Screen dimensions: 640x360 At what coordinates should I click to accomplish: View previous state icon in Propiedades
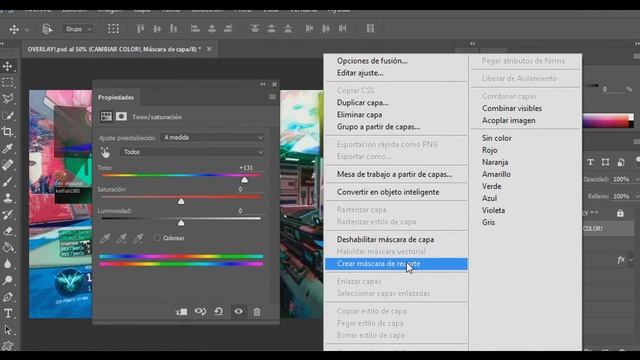point(200,311)
